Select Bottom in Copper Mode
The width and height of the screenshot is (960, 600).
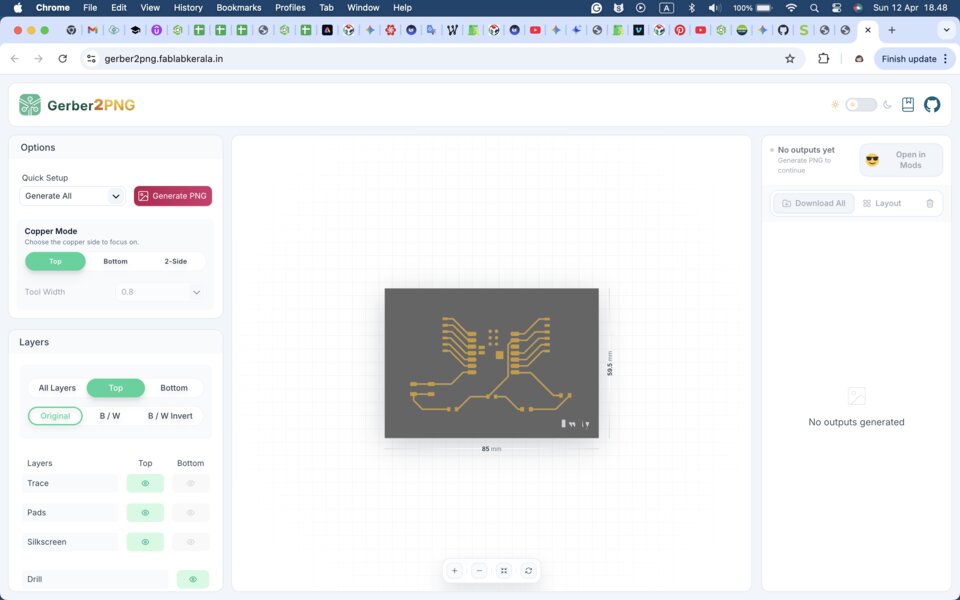115,261
